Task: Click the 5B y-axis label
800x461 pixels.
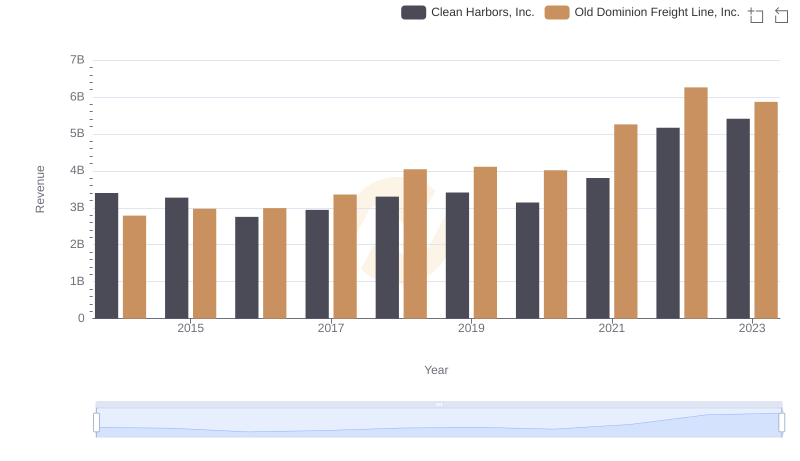Action: [77, 134]
